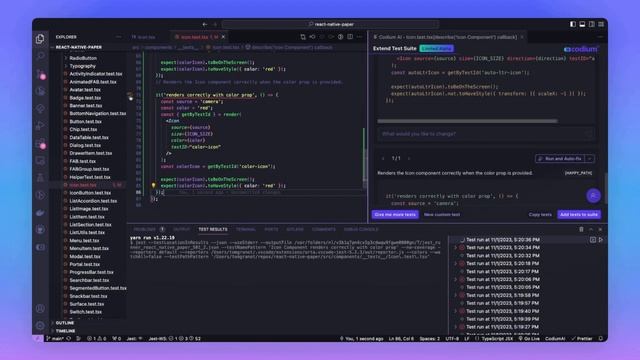Expand the test run at 5:19:58 PM
The height and width of the screenshot is (360, 640).
pos(456,295)
